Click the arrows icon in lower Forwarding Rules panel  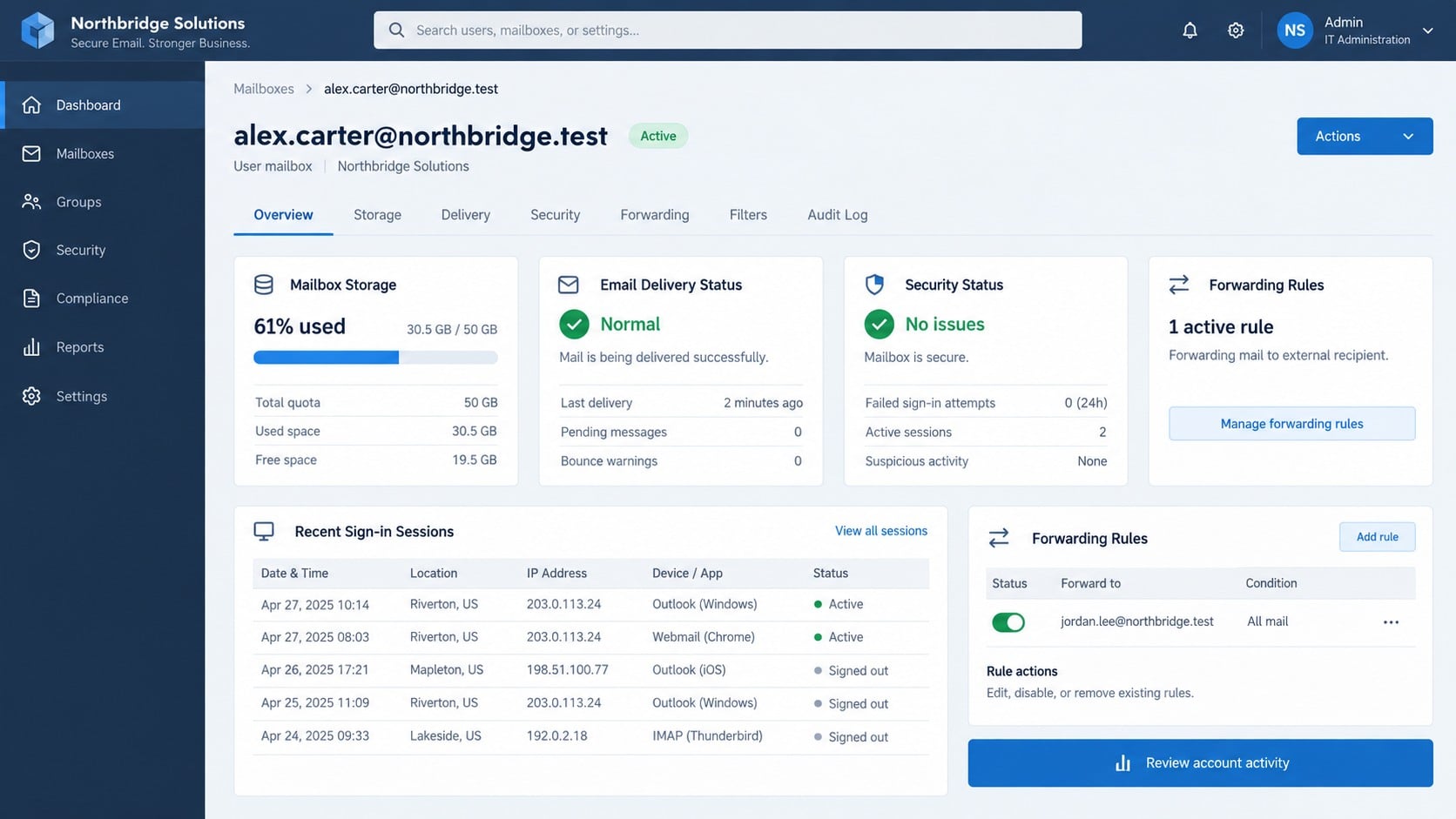[999, 538]
